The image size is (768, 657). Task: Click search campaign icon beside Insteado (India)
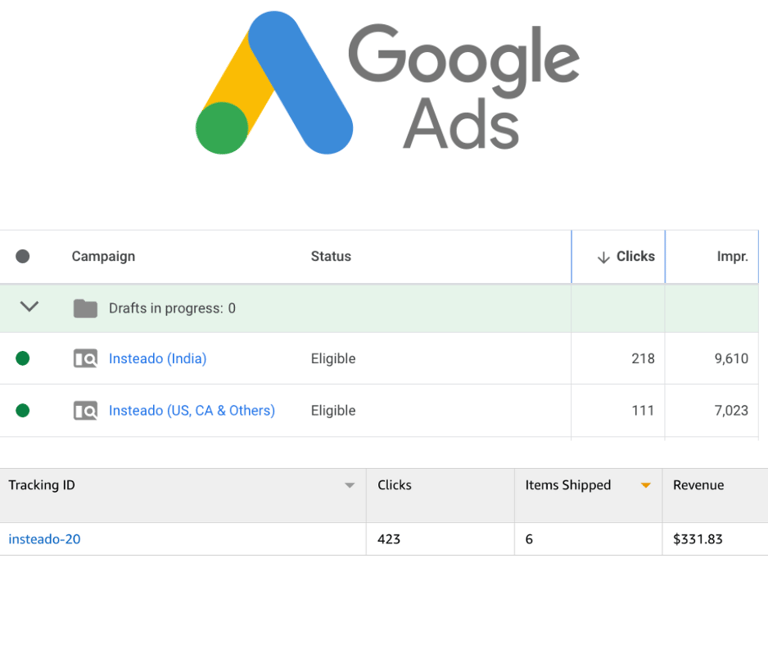coord(85,359)
